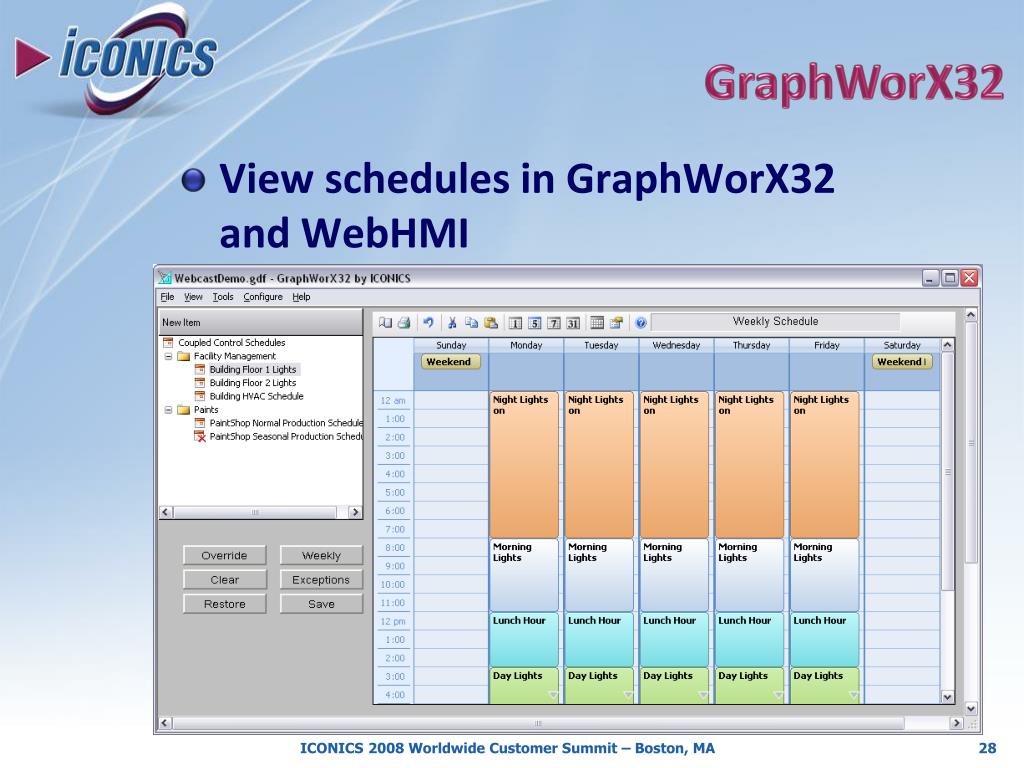This screenshot has height=768, width=1024.
Task: Select Coupled Control Schedules tree item
Action: pos(232,342)
